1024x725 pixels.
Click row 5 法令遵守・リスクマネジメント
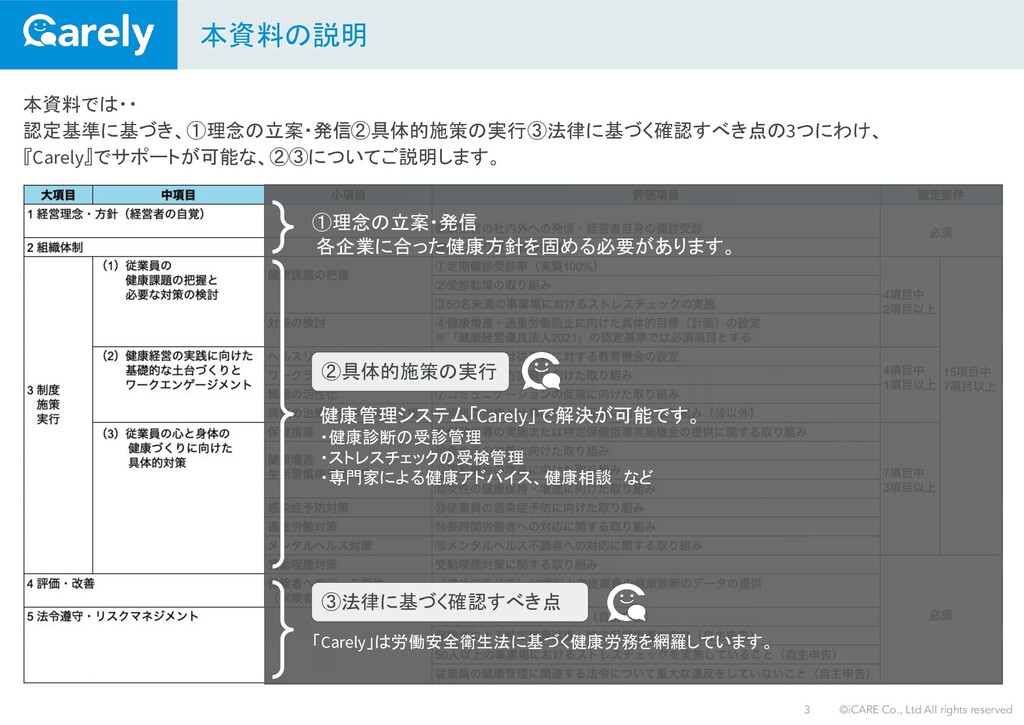point(144,645)
